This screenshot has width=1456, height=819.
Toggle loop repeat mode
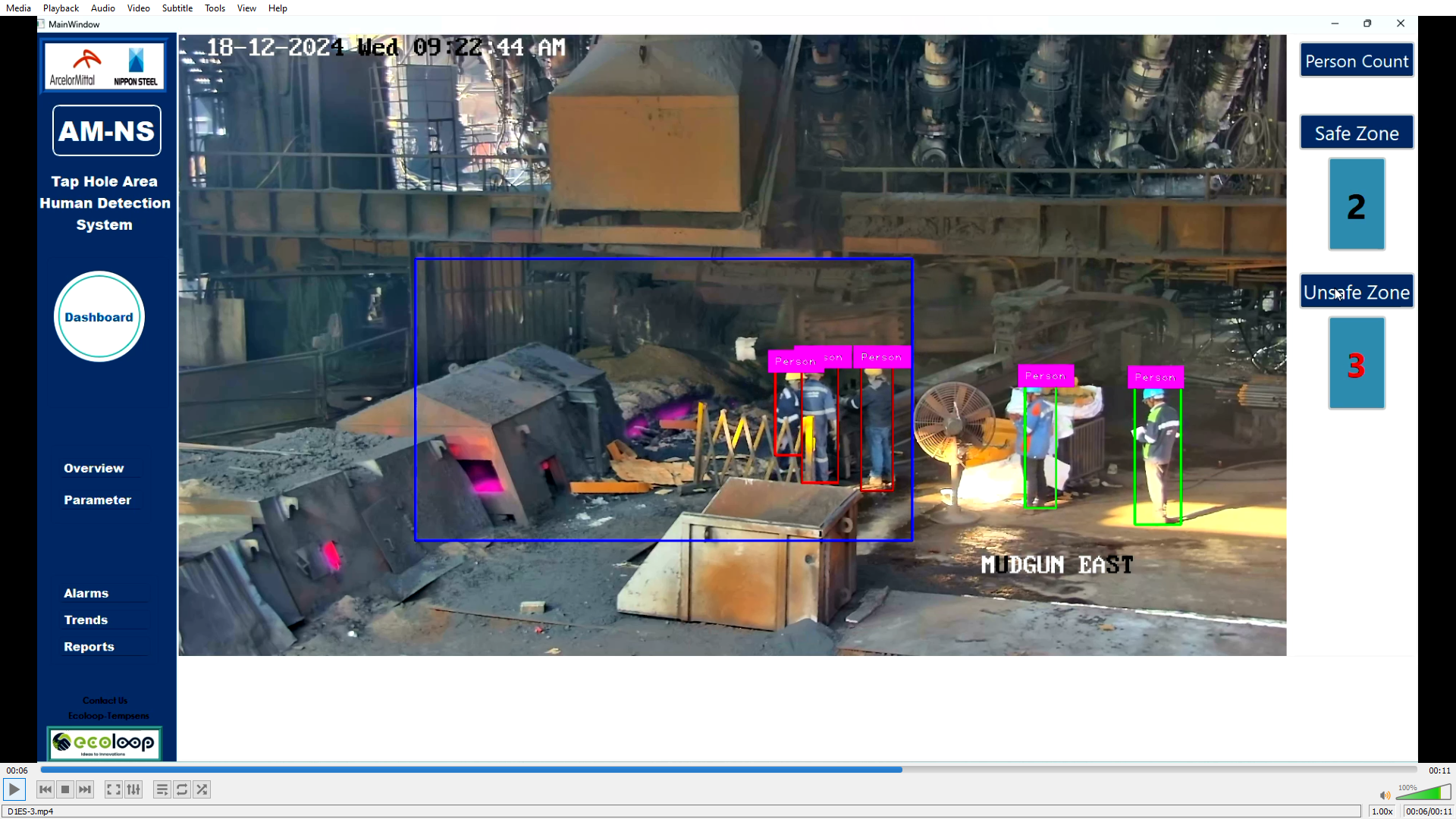click(182, 789)
